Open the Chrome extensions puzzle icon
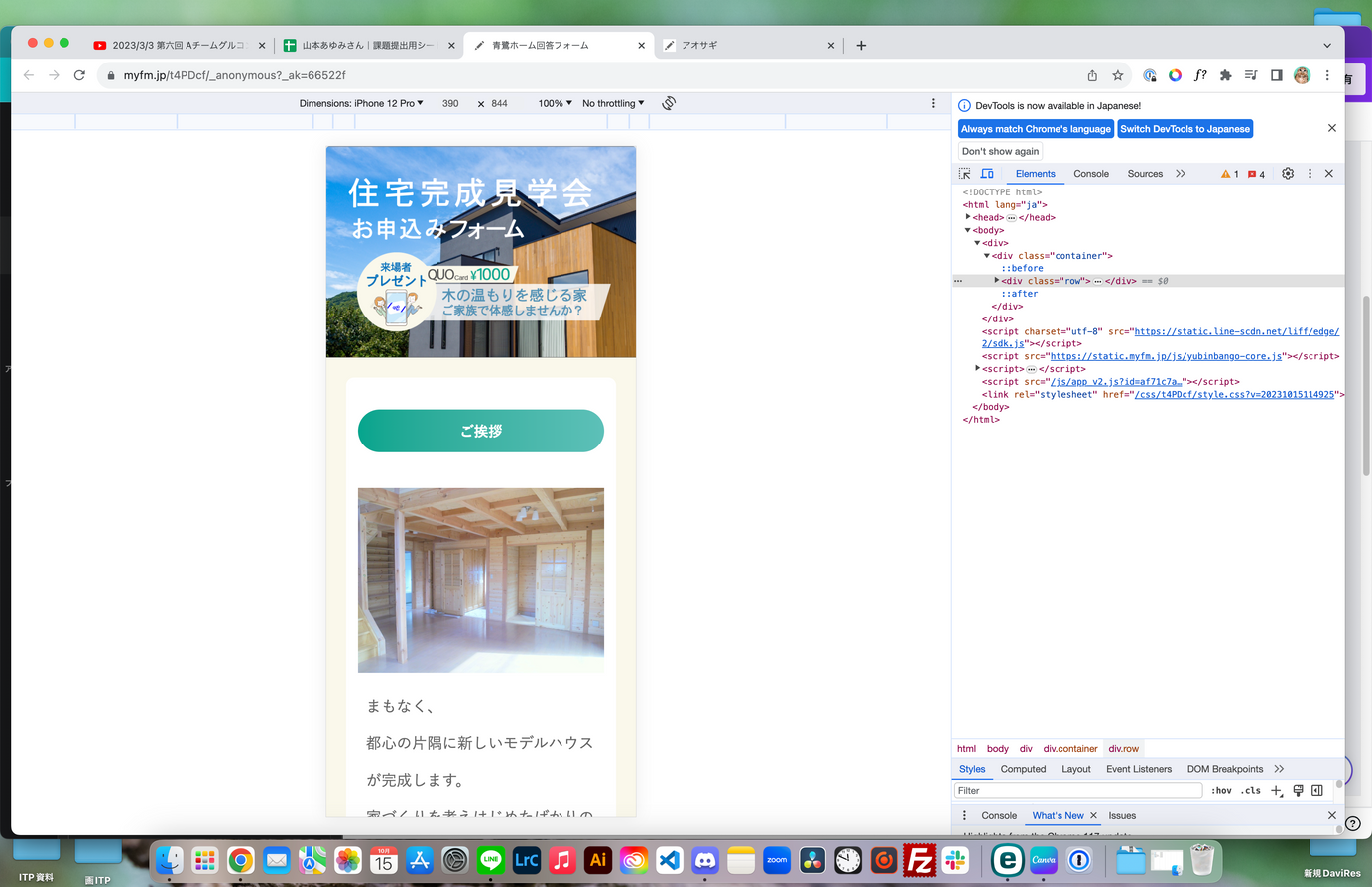 pos(1225,75)
